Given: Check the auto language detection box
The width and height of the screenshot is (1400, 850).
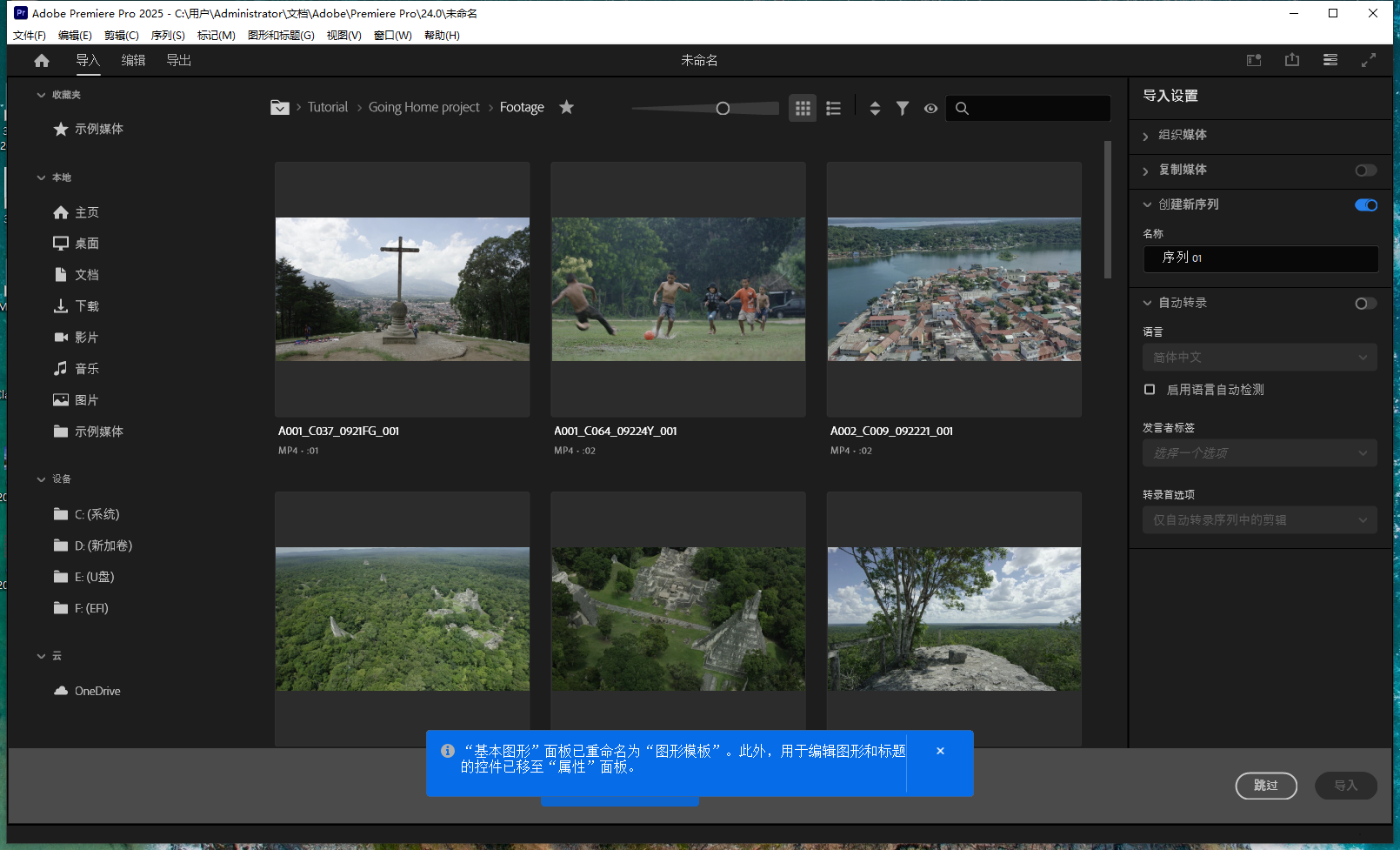Looking at the screenshot, I should coord(1150,390).
